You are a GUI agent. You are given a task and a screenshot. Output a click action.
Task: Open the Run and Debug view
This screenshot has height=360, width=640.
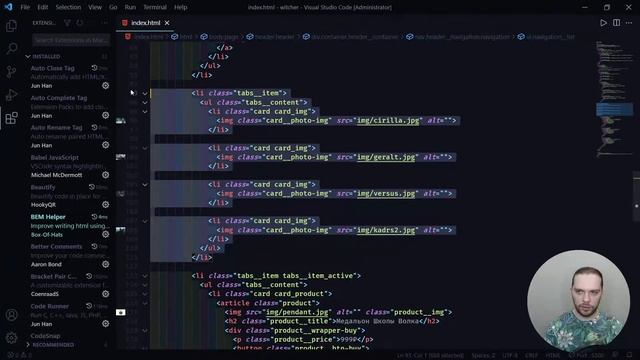(11, 95)
